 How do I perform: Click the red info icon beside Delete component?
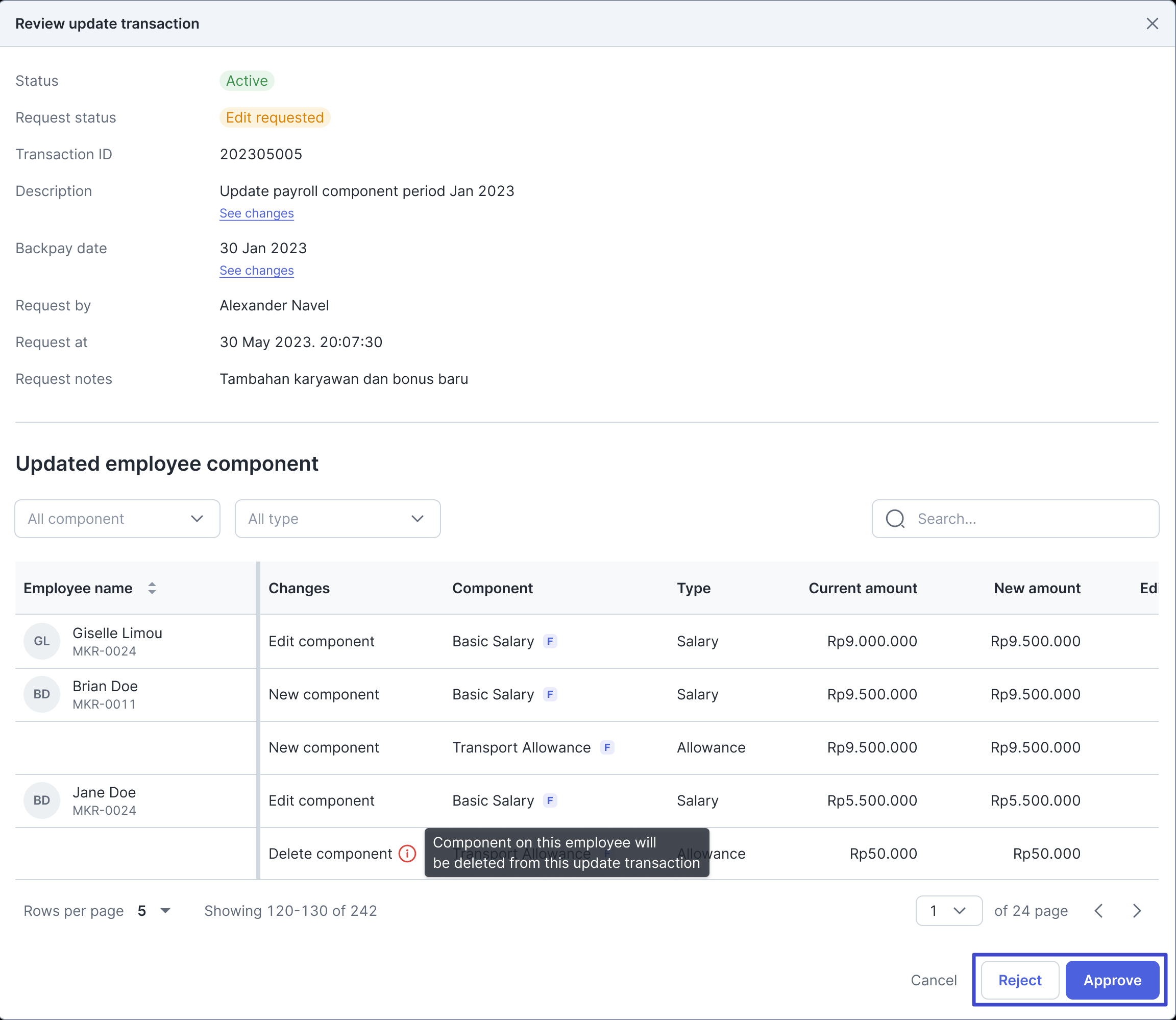point(407,853)
